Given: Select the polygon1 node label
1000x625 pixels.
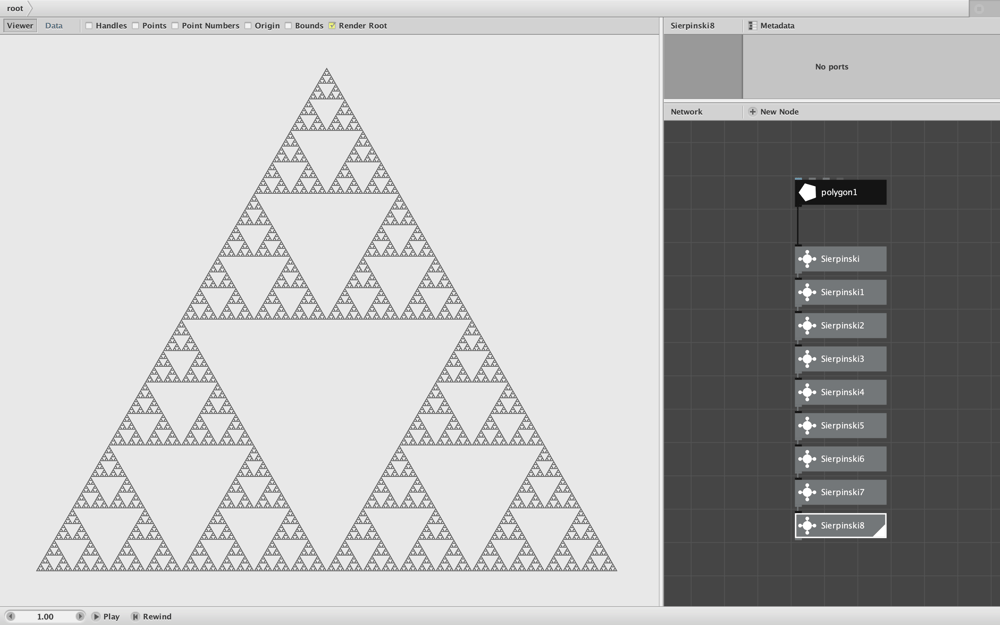Looking at the screenshot, I should (x=839, y=193).
